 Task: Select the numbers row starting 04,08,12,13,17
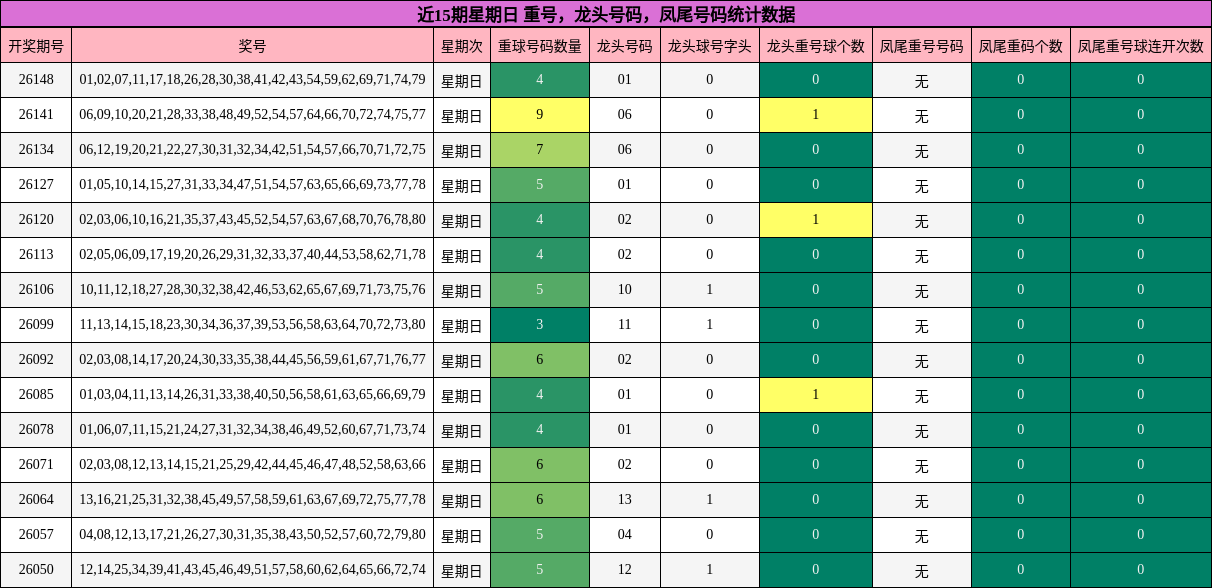252,535
